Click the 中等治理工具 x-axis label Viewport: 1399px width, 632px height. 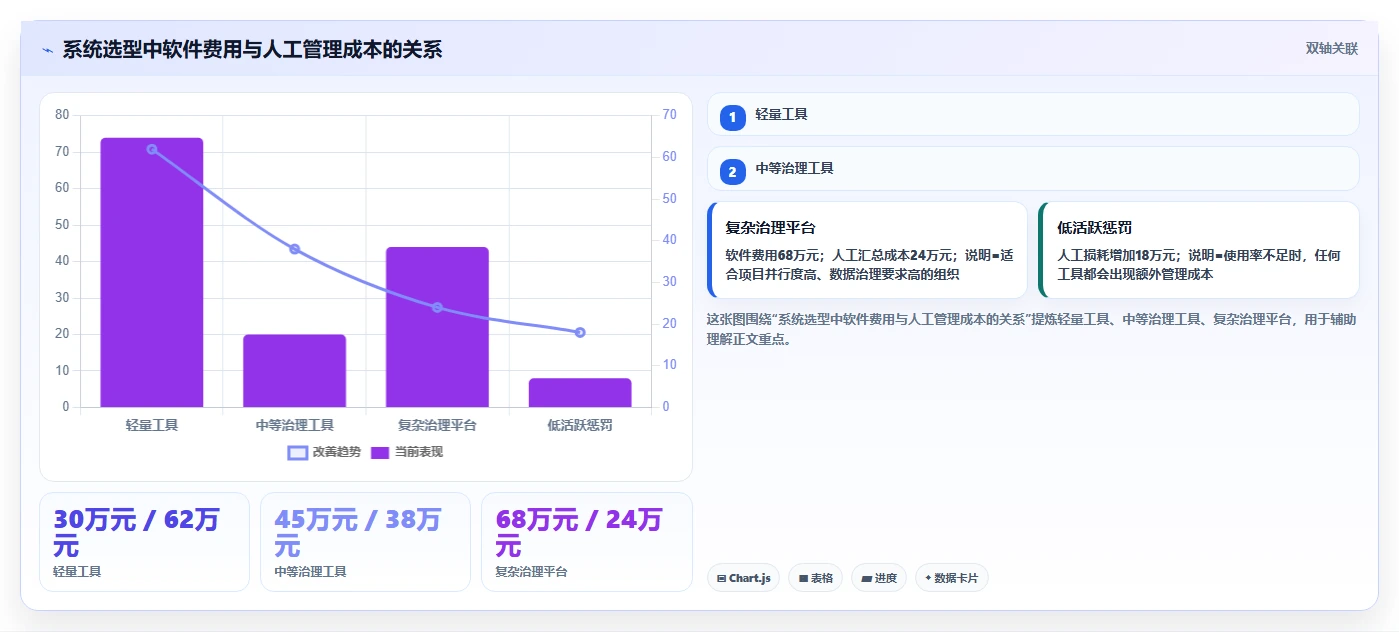pos(295,425)
